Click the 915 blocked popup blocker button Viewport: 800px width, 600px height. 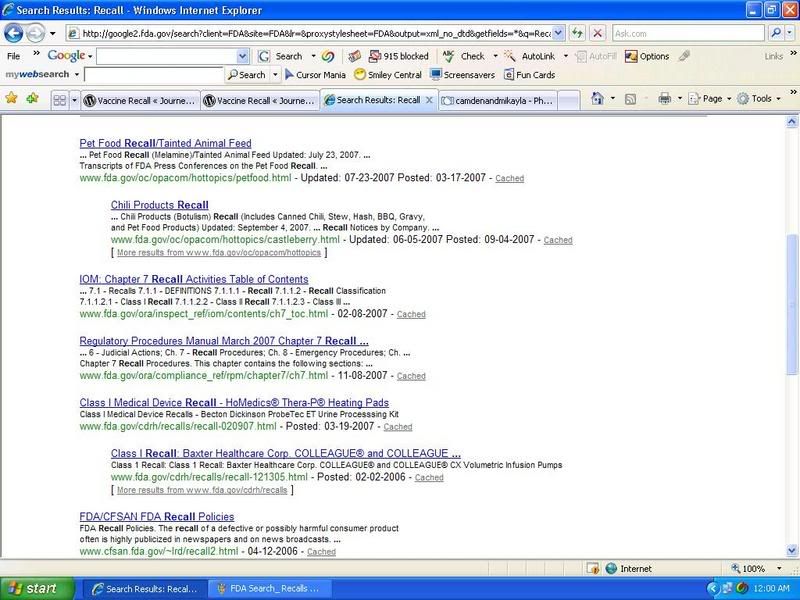(x=398, y=56)
